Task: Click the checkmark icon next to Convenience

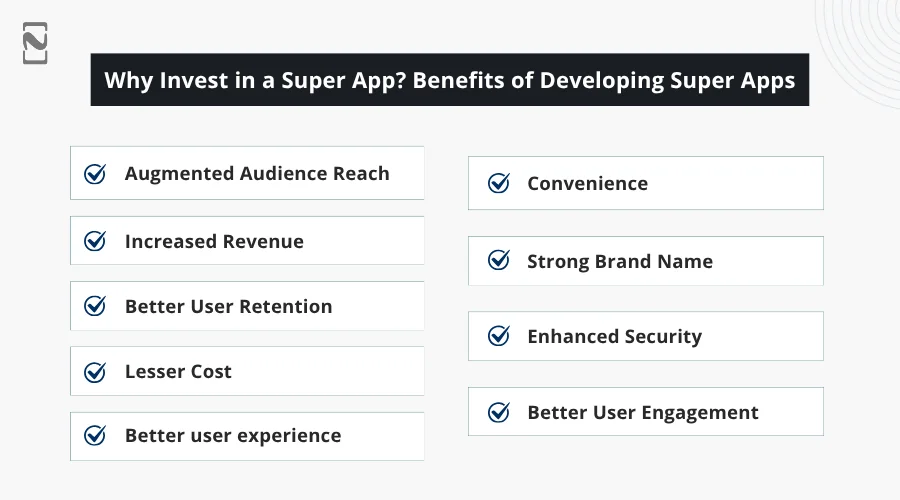Action: click(498, 183)
